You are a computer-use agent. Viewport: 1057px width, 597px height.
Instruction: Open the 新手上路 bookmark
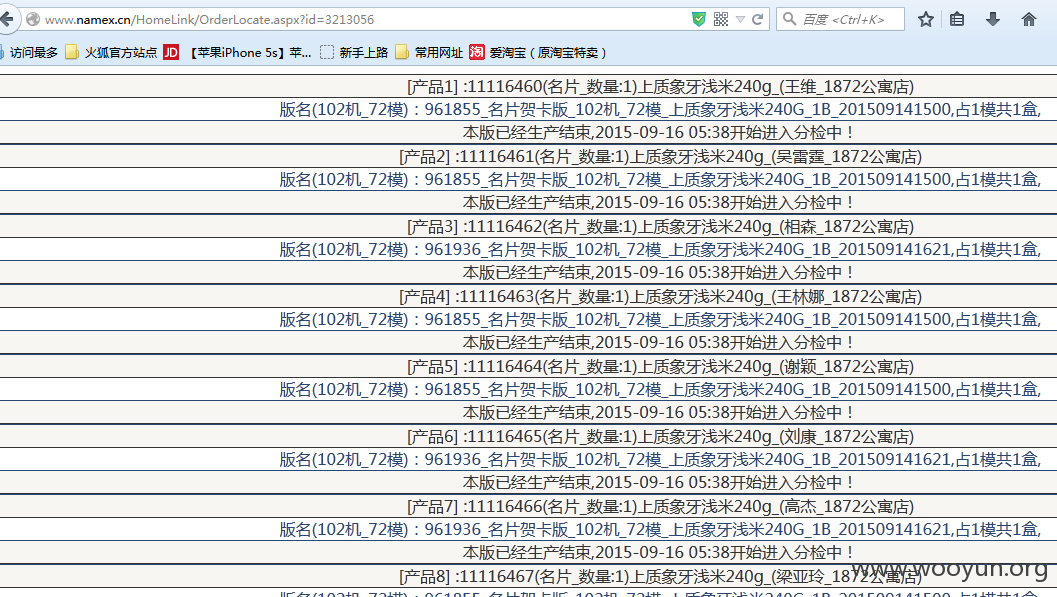coord(354,53)
